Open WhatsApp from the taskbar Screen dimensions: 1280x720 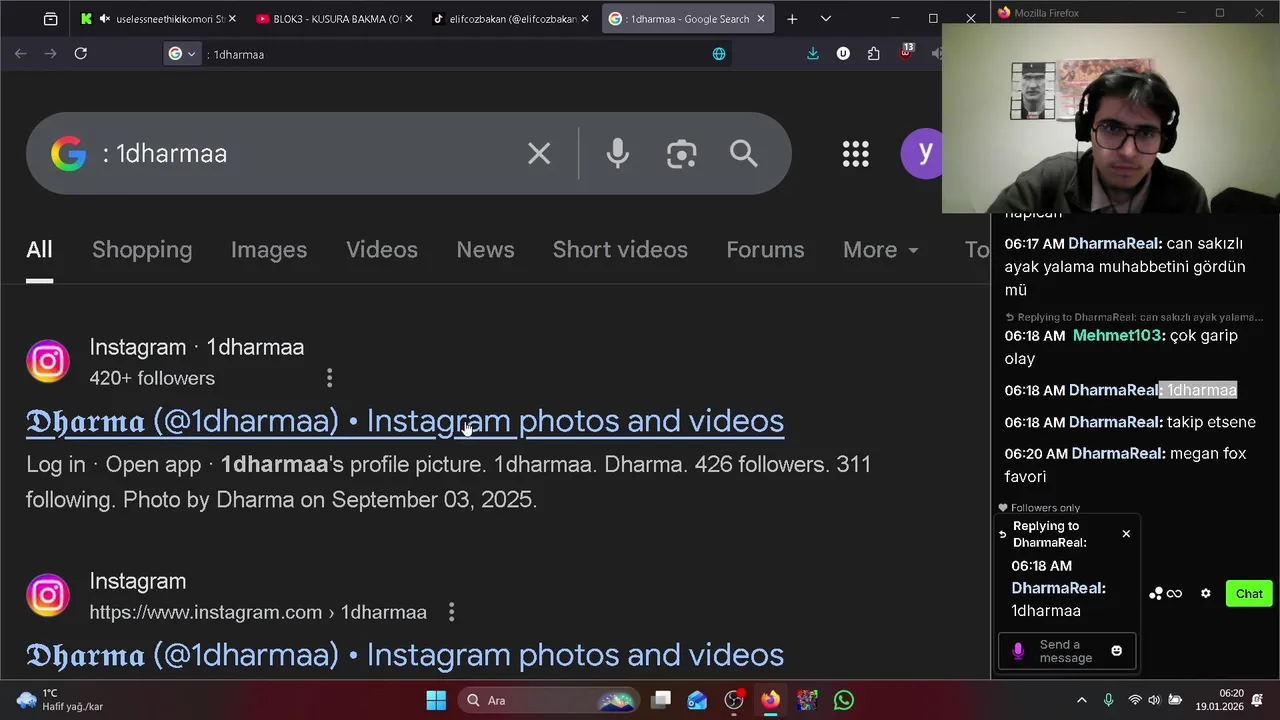click(x=844, y=700)
